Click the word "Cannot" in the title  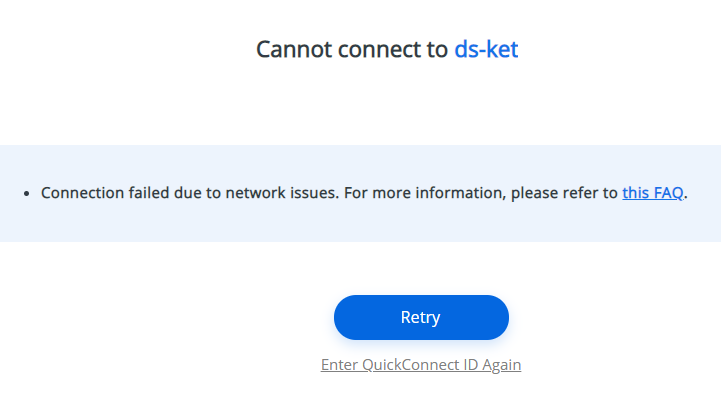[294, 49]
